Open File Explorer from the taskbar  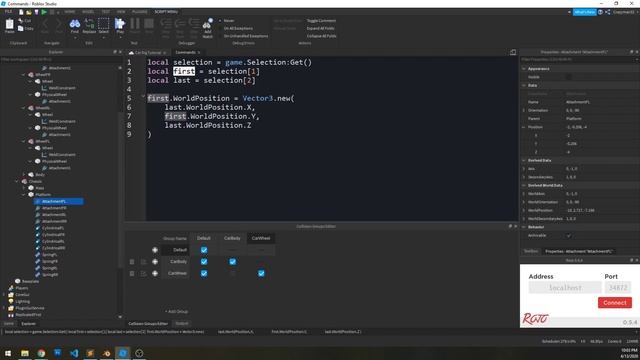pos(25,353)
